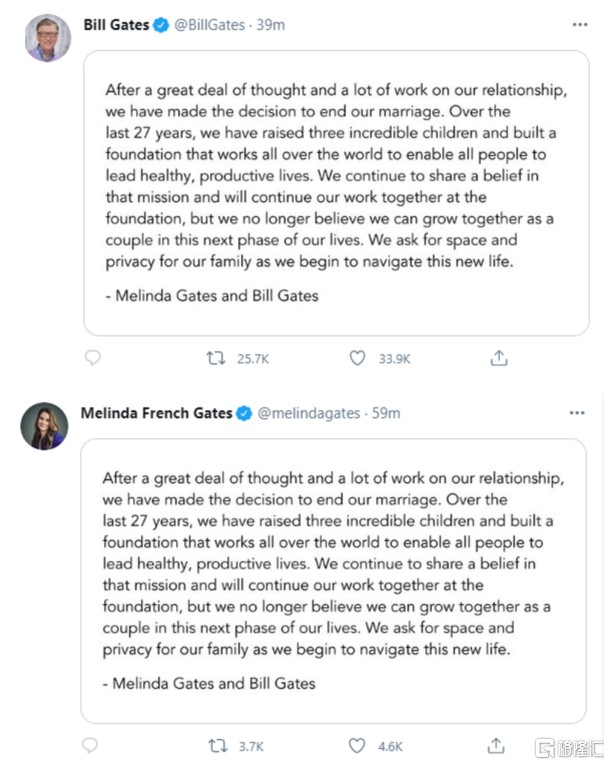Open more options on Bill Gates' tweet

pos(579,24)
